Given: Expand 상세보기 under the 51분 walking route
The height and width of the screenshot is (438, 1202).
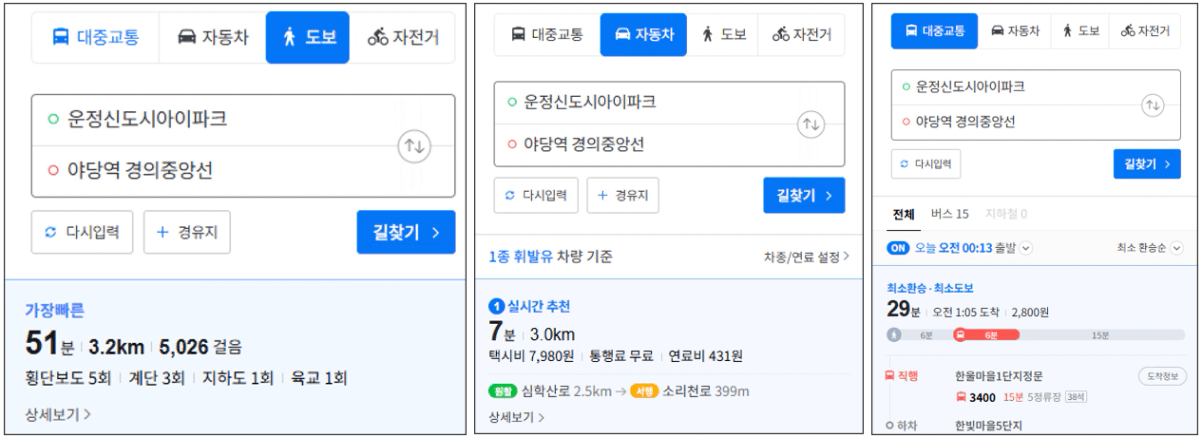Looking at the screenshot, I should tap(58, 413).
